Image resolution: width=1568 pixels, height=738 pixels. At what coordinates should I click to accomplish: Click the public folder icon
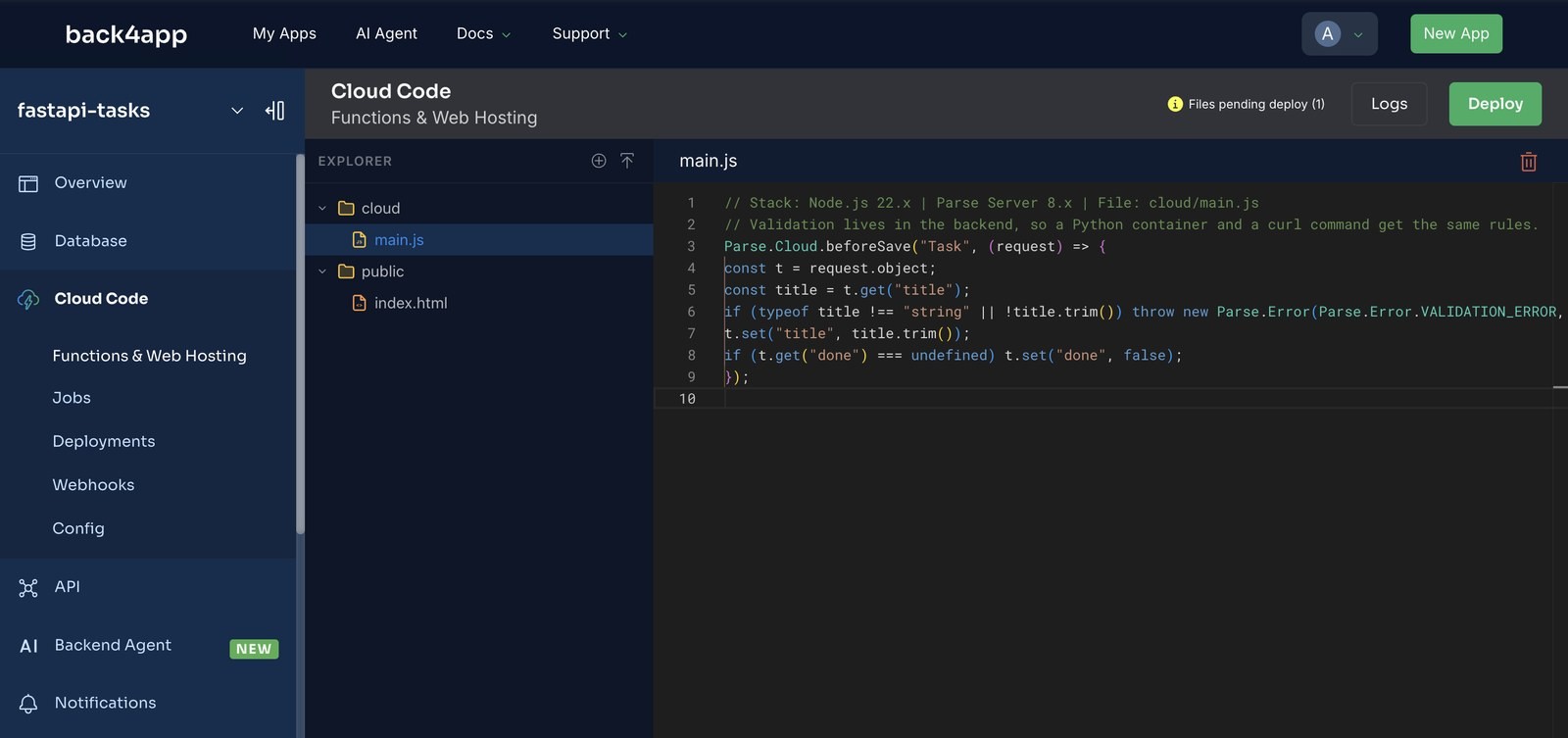[346, 271]
